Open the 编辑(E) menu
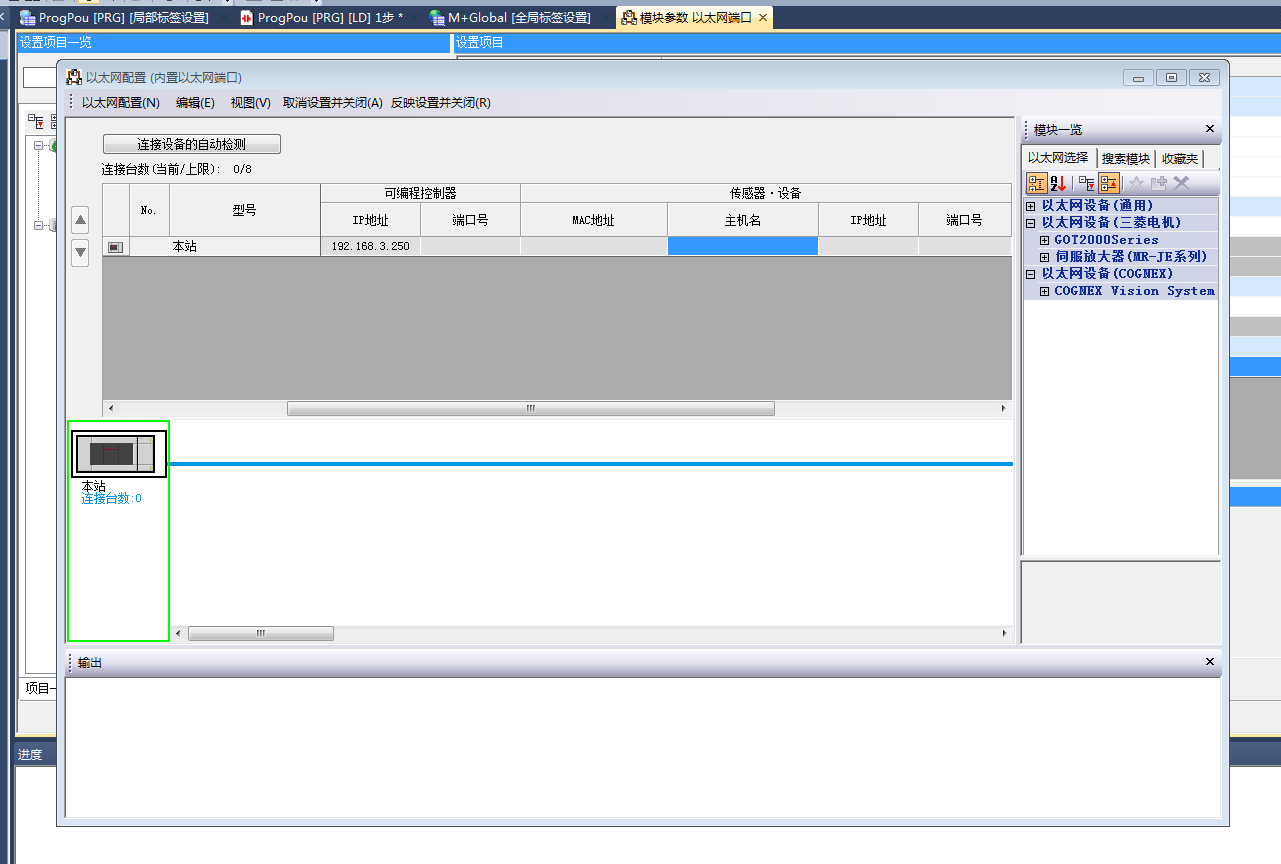 [195, 103]
